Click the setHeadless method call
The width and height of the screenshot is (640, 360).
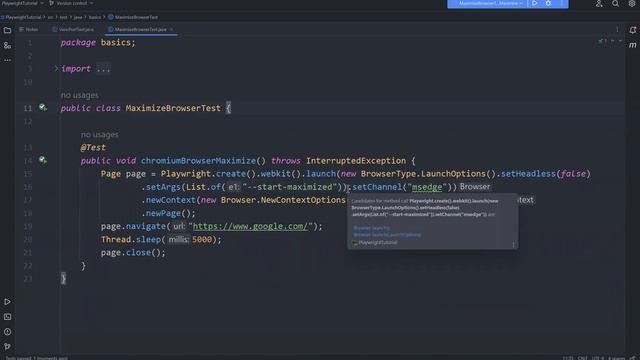click(x=528, y=173)
